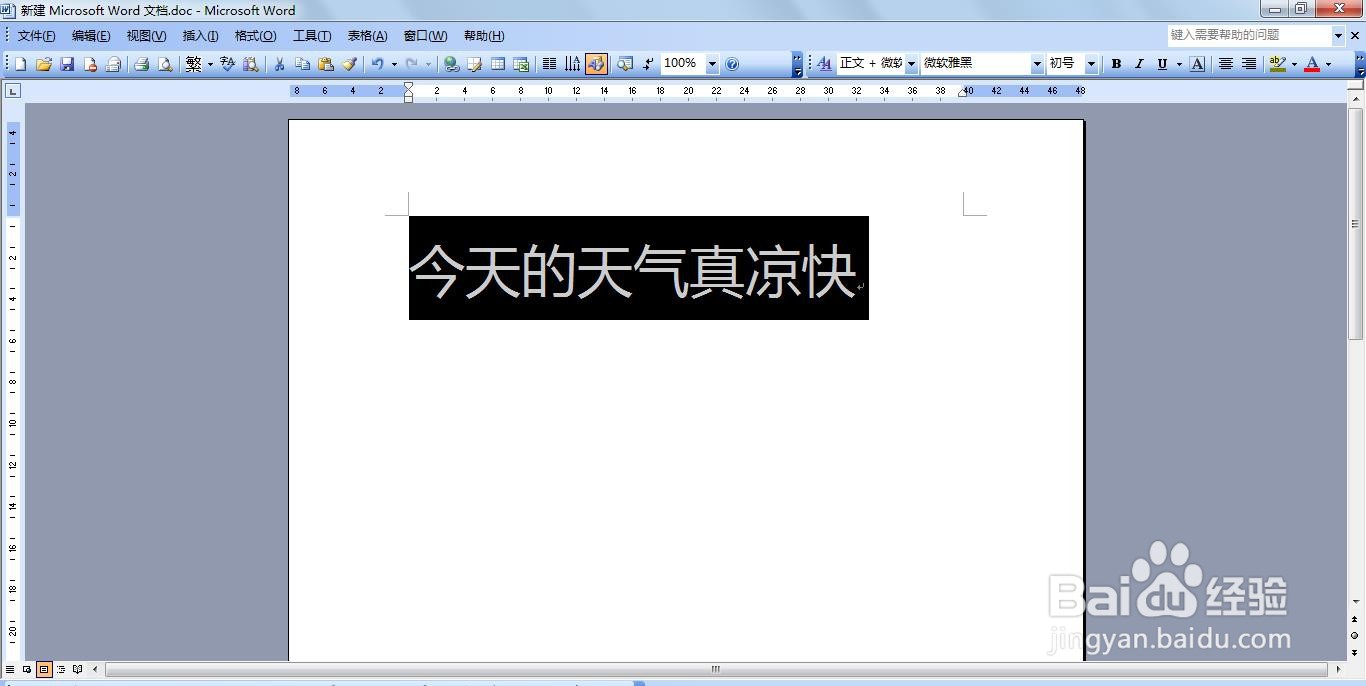Save the document with the floppy disk icon
Screen dimensions: 1366x686
(67, 64)
